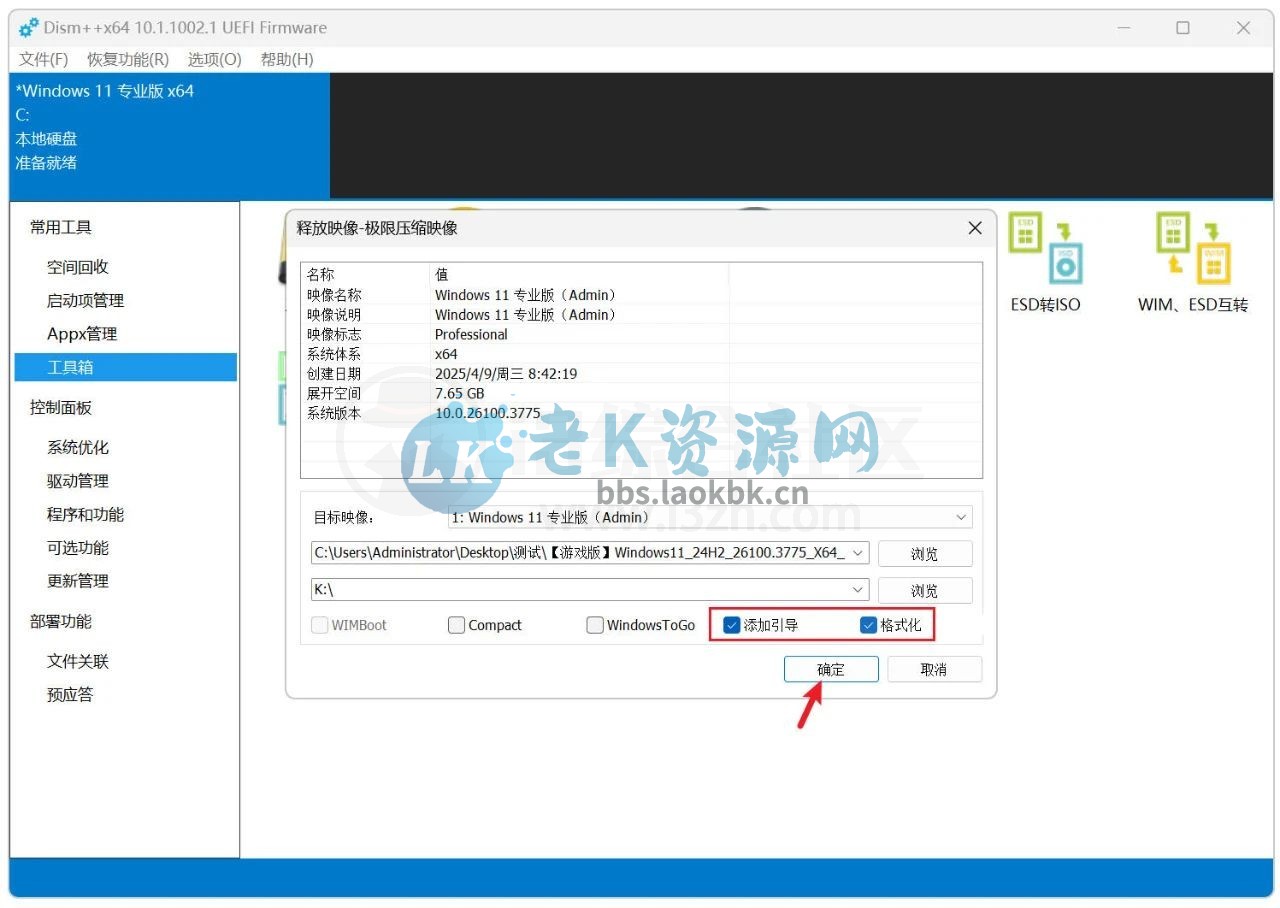Viewport: 1280px width, 908px height.
Task: Click the ESD转ISO tool icon
Action: click(x=1045, y=249)
